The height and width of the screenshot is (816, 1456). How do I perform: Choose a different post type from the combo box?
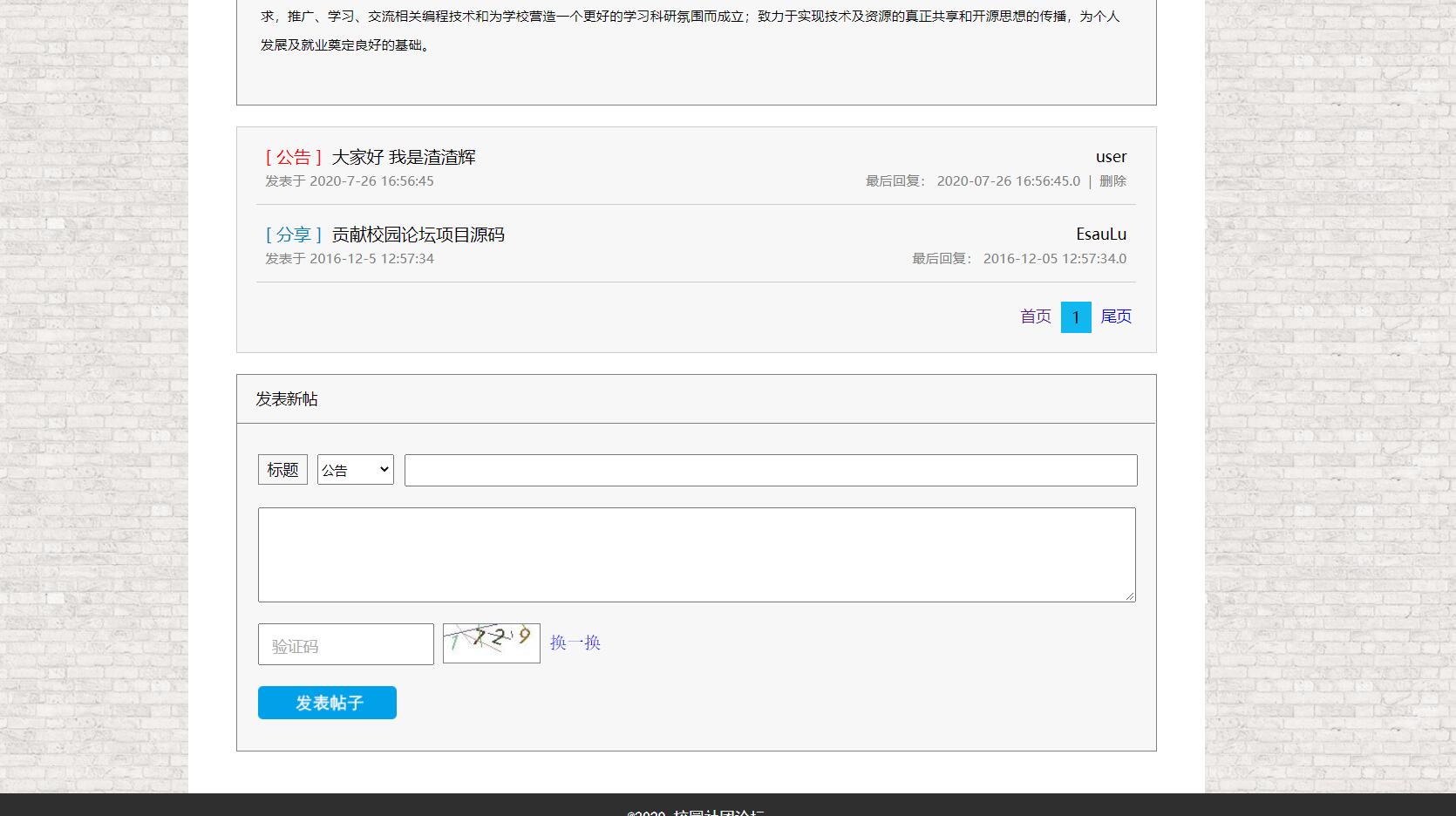pyautogui.click(x=354, y=470)
